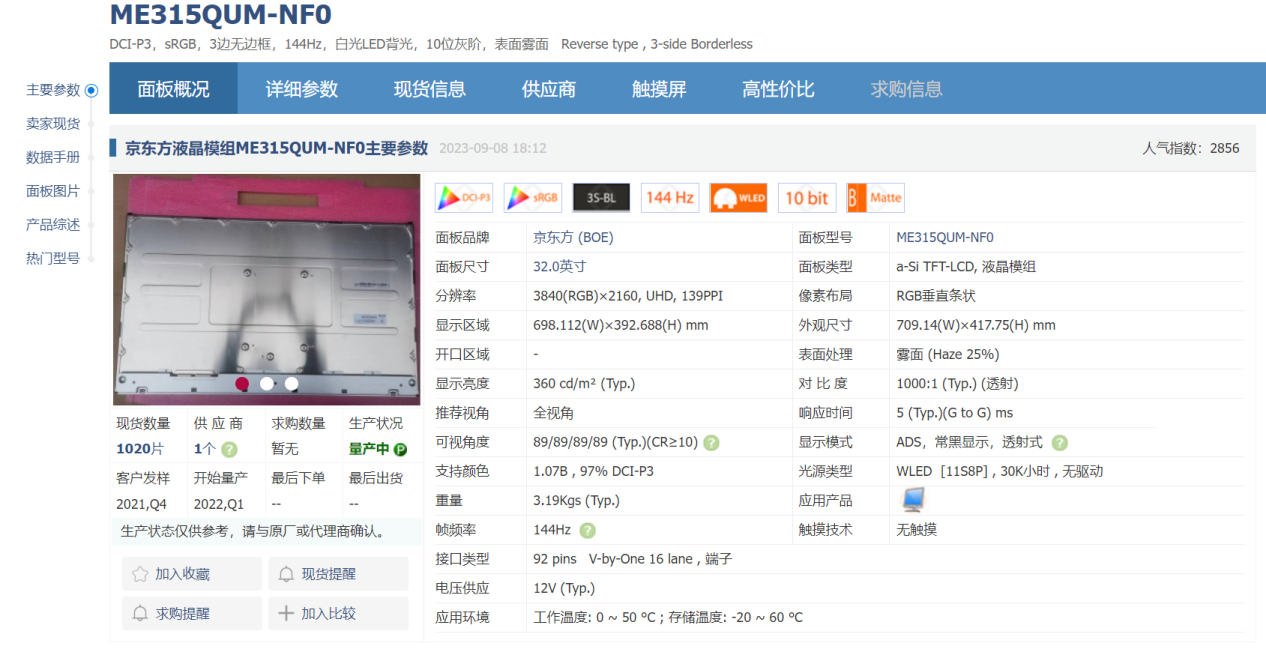The width and height of the screenshot is (1266, 652).
Task: Open help icon next to 可视角度 value
Action: tap(711, 443)
